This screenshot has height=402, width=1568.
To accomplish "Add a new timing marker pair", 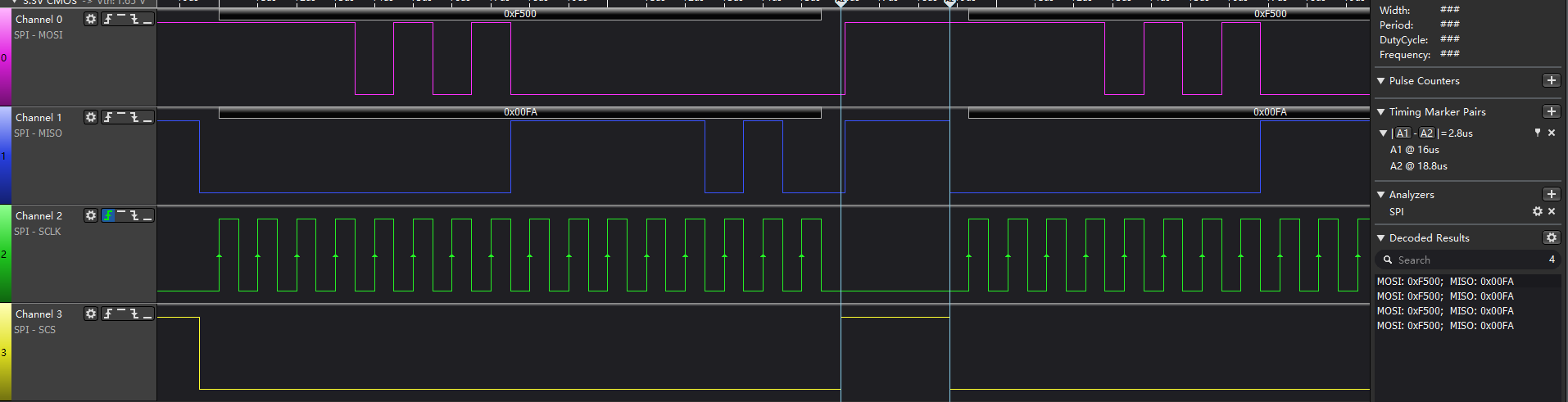I will pyautogui.click(x=1551, y=111).
